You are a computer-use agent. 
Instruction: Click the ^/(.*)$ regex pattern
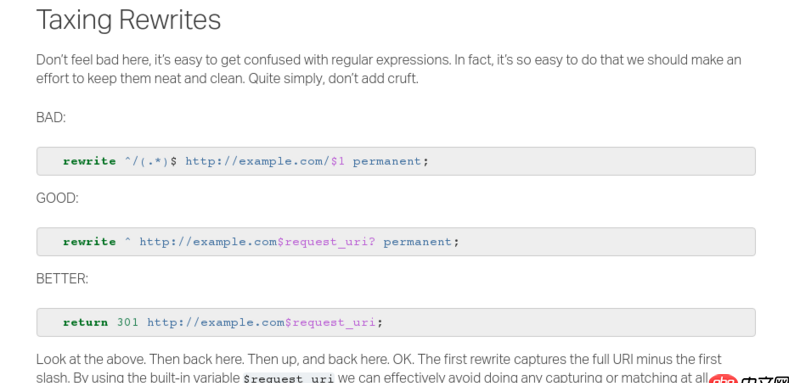click(x=151, y=161)
